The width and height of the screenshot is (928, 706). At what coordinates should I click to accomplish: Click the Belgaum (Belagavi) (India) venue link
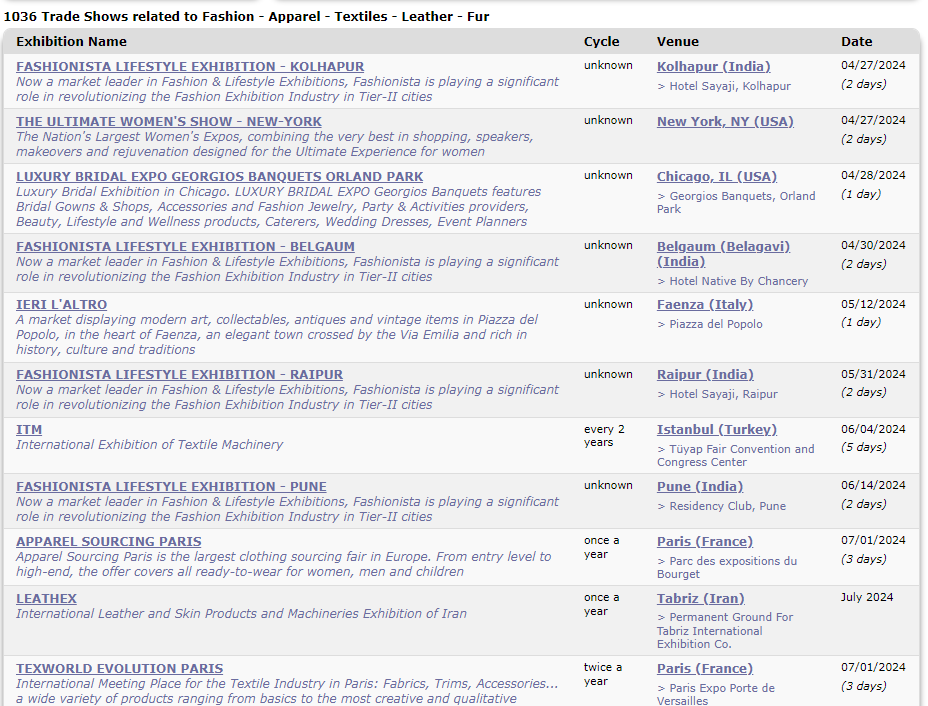pos(723,254)
